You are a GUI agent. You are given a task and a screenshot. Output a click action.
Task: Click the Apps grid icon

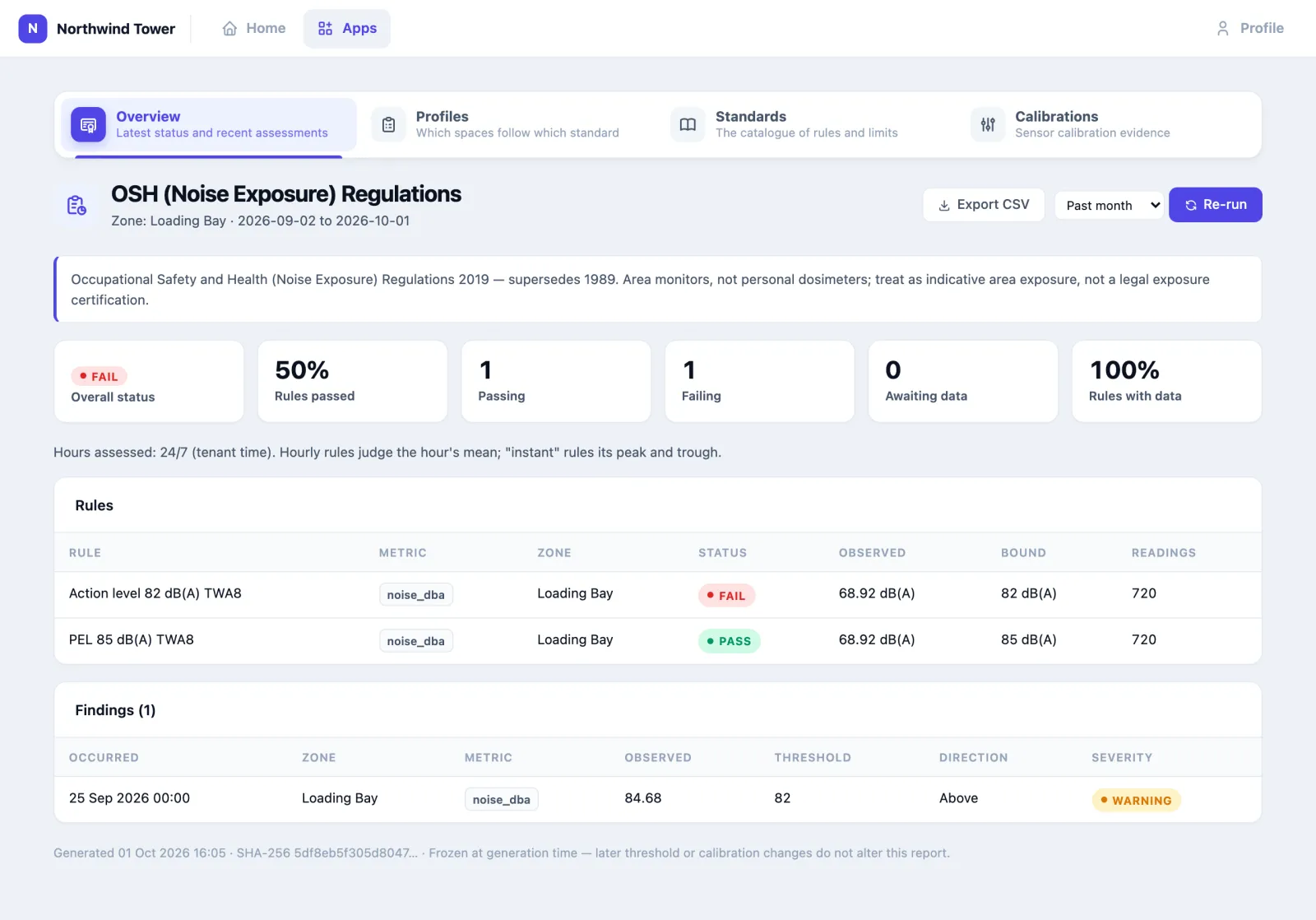(326, 29)
